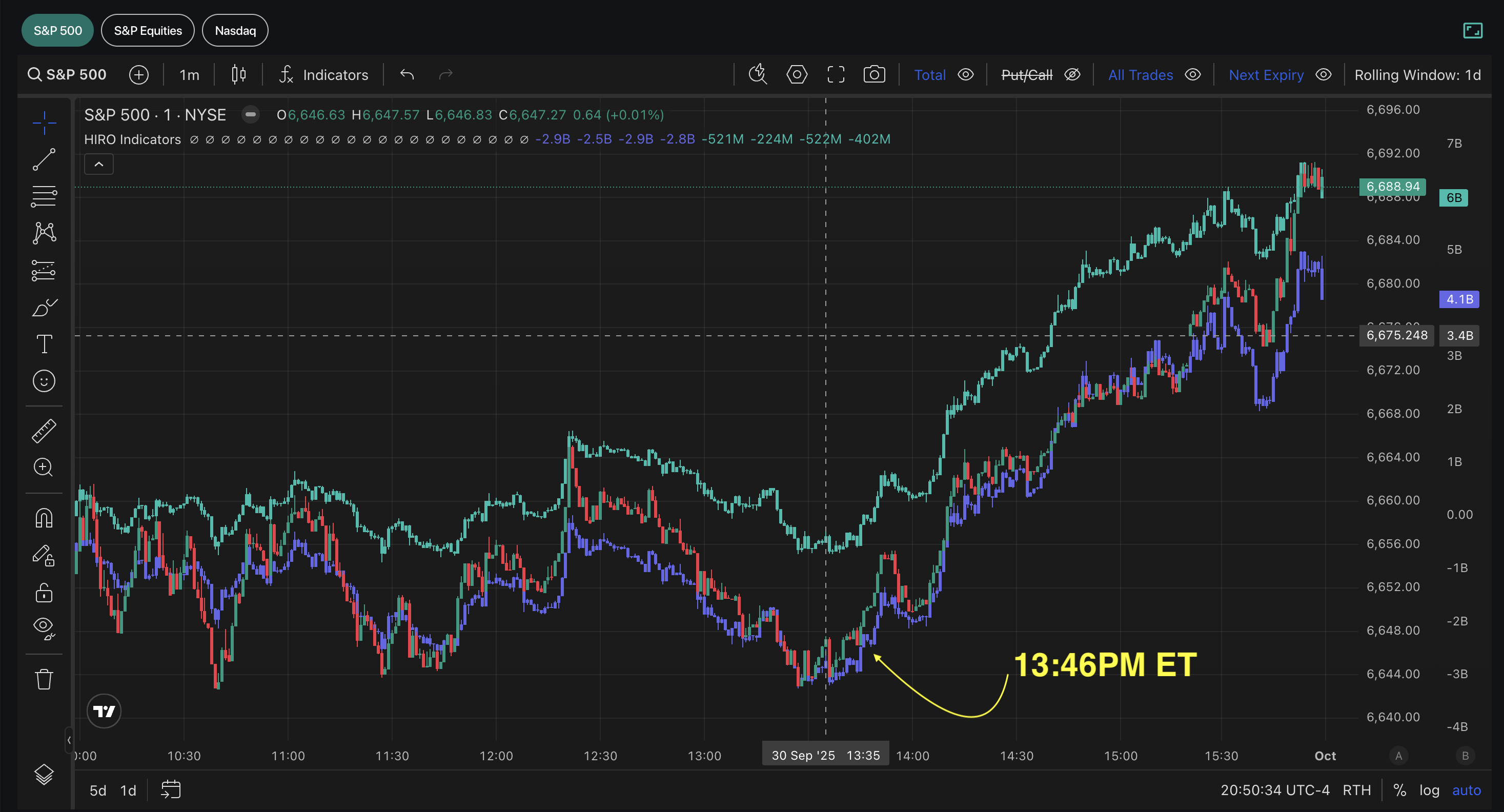Screen dimensions: 1504x812
Task: Click the trash can remove drawings icon
Action: pos(44,680)
